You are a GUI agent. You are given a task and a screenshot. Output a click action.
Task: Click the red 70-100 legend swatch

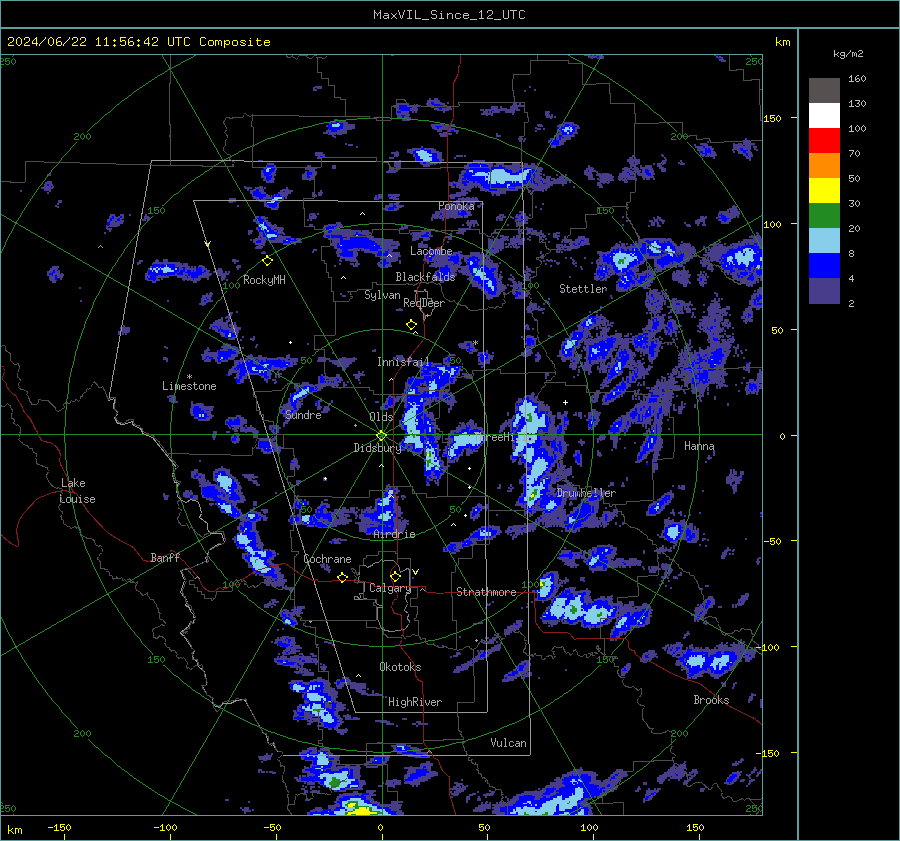pyautogui.click(x=824, y=140)
